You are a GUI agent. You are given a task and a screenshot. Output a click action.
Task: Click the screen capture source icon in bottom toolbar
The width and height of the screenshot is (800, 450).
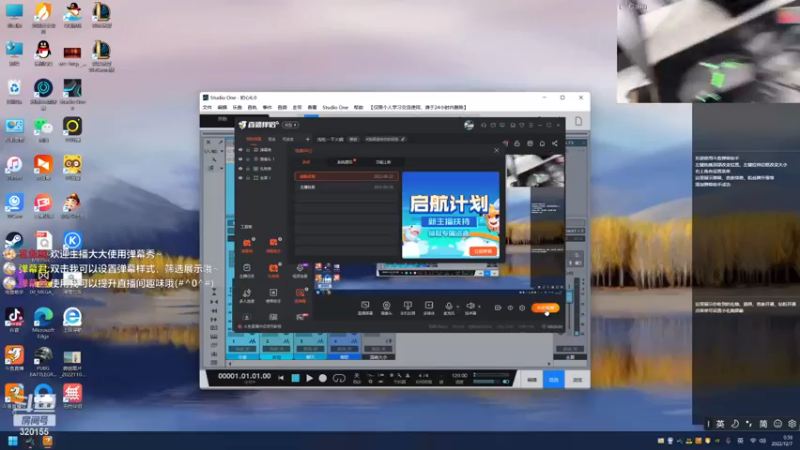coord(365,307)
